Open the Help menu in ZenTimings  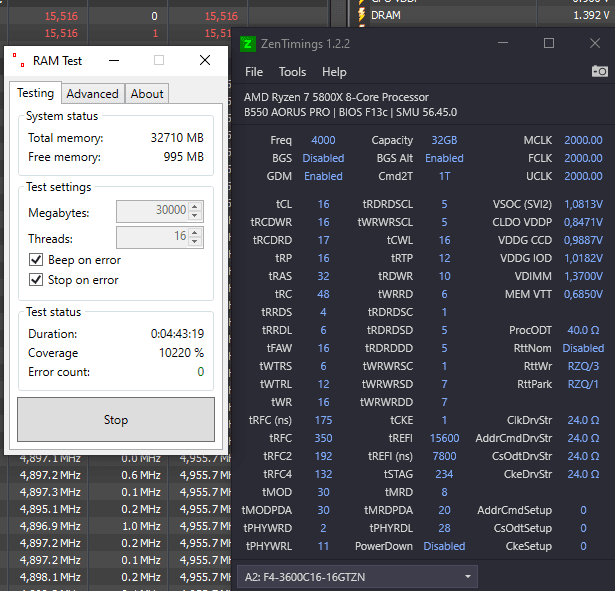pos(334,72)
